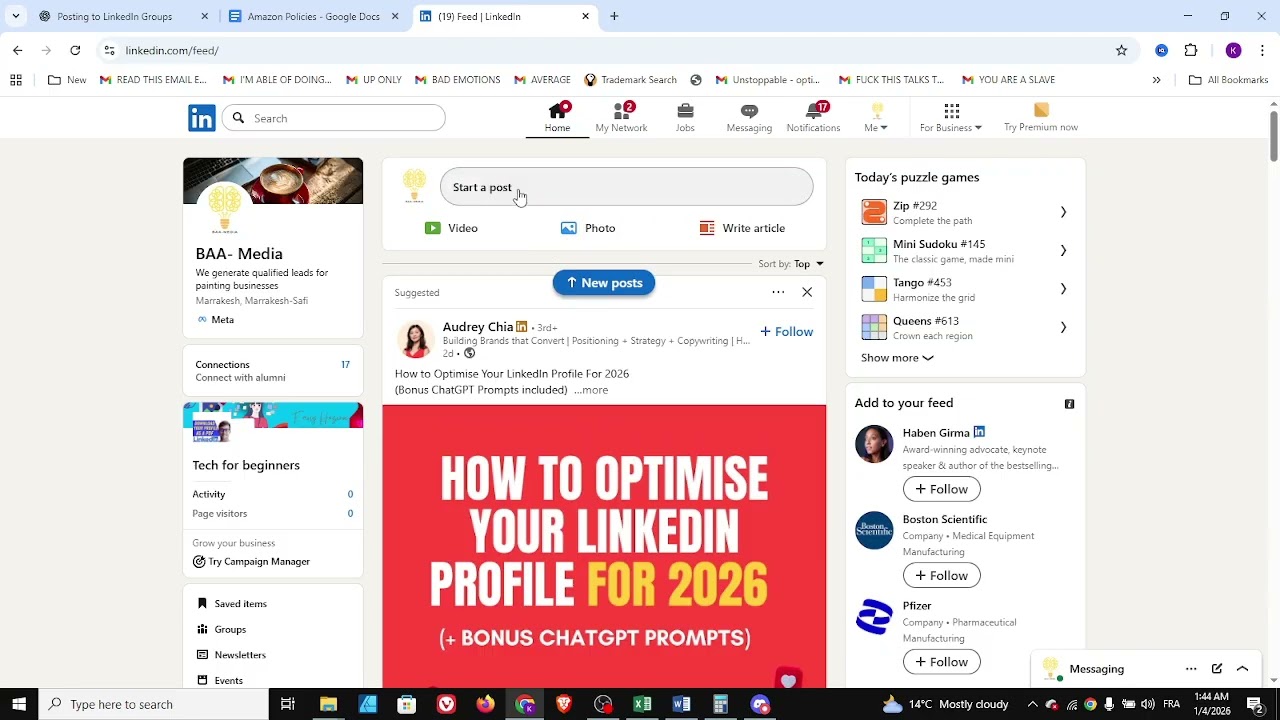Open Windows Start menu

point(19,704)
